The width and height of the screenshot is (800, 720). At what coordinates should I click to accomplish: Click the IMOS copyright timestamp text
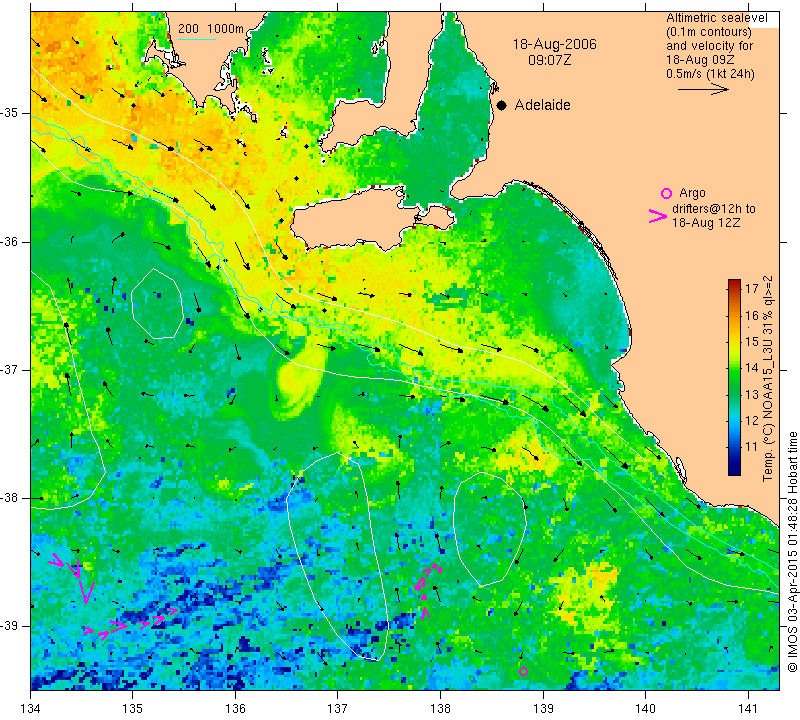coord(792,551)
